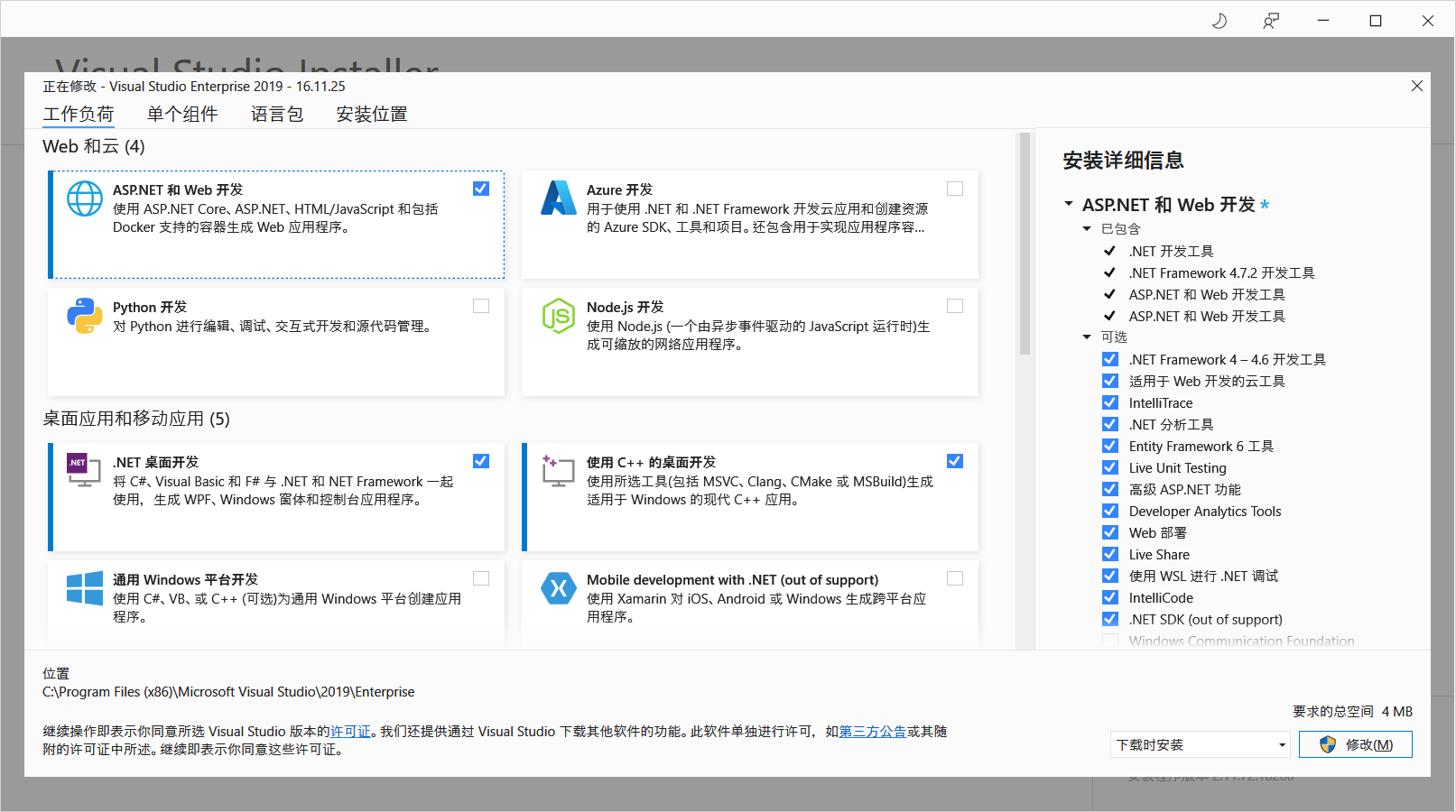
Task: Click the .NET 开发工具 included item
Action: pyautogui.click(x=1171, y=251)
